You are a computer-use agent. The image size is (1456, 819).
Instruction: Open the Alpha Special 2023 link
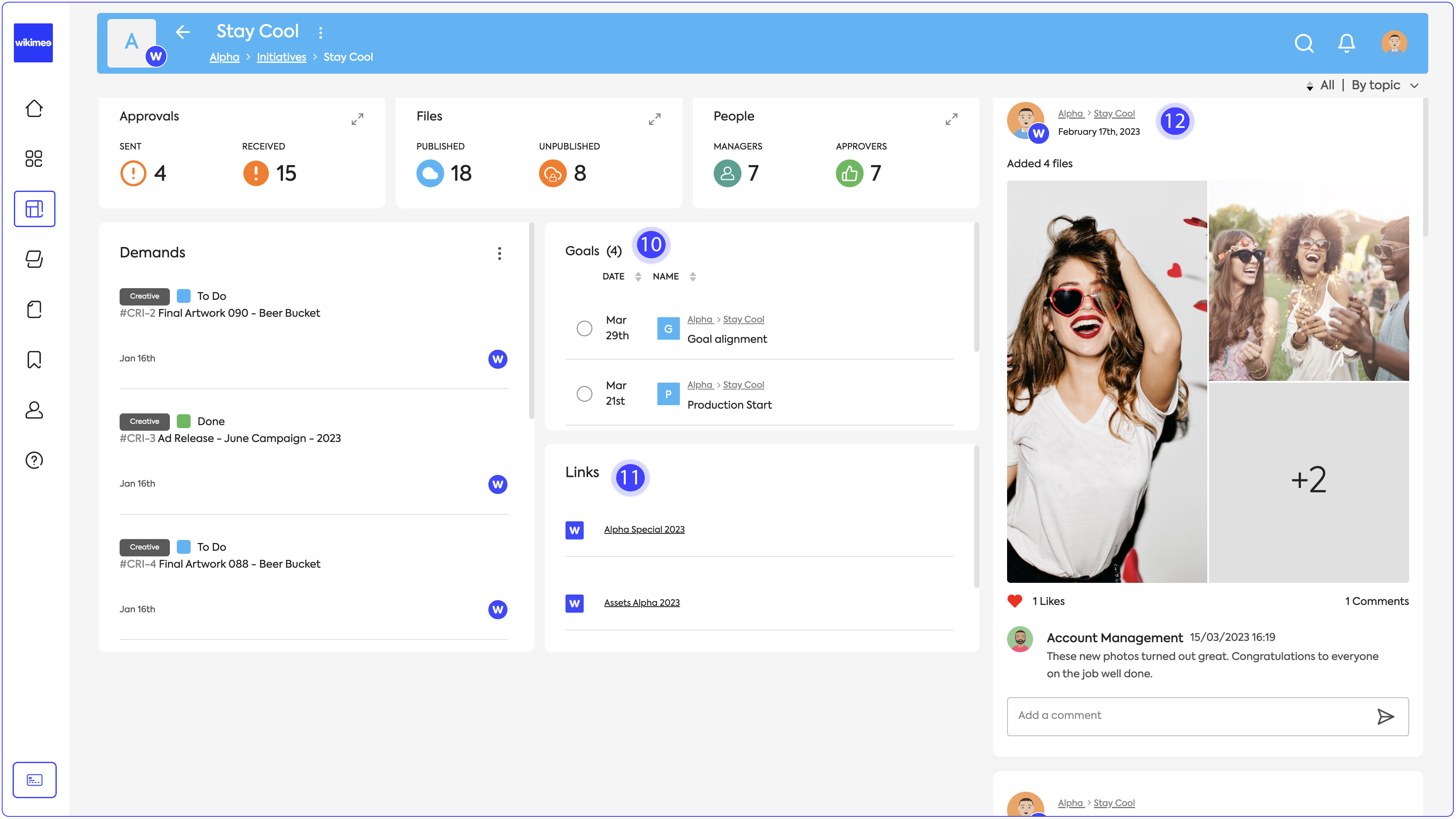pyautogui.click(x=644, y=530)
